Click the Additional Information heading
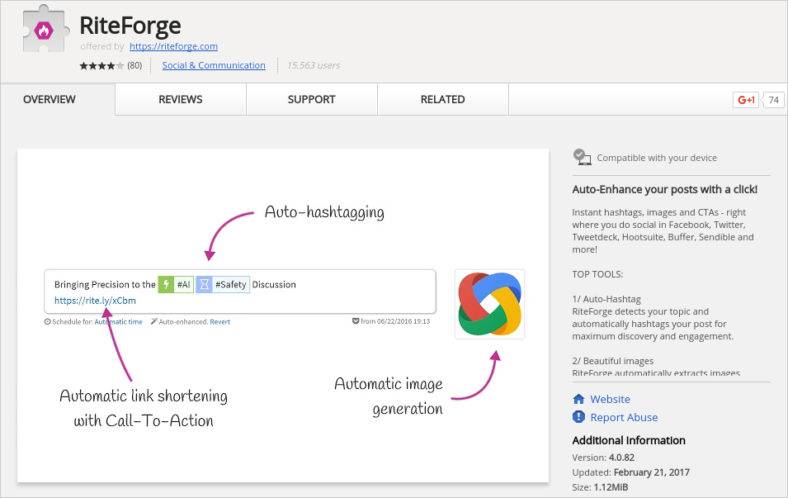Screen dimensions: 788x498 point(628,440)
